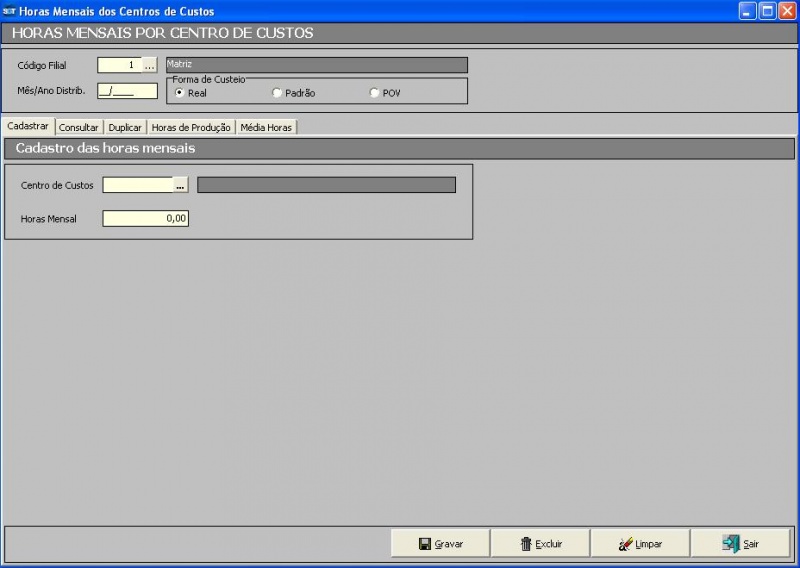
Task: Open the Média Horas tab
Action: pos(266,127)
